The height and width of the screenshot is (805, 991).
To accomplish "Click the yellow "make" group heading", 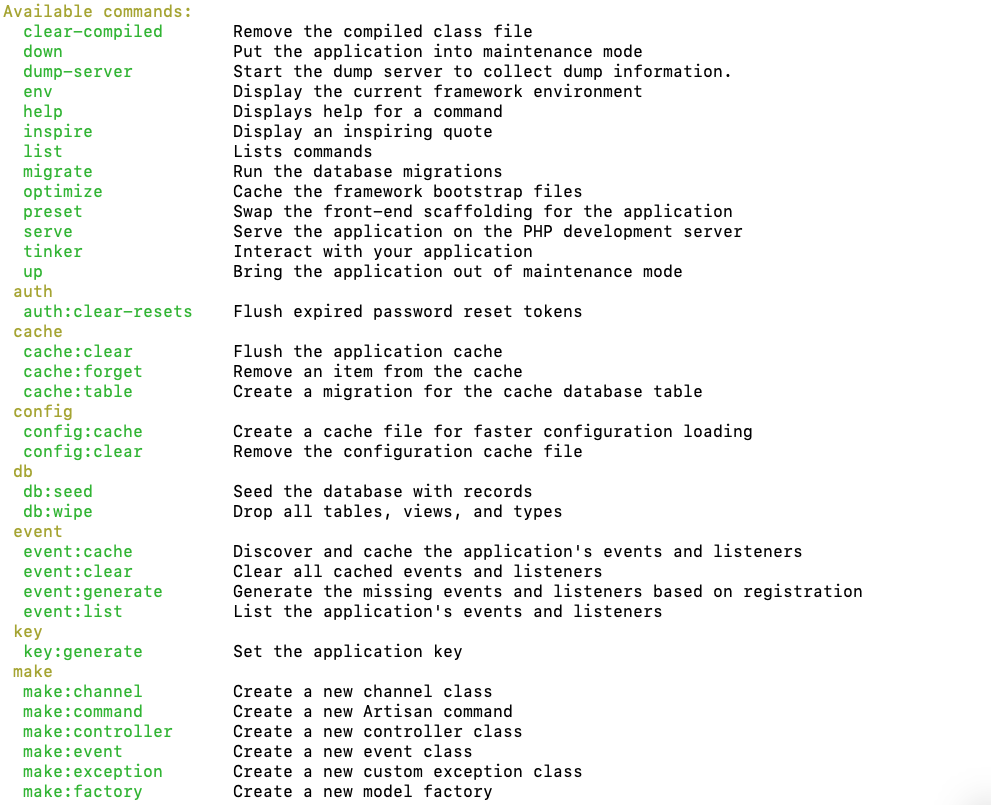I will click(33, 672).
